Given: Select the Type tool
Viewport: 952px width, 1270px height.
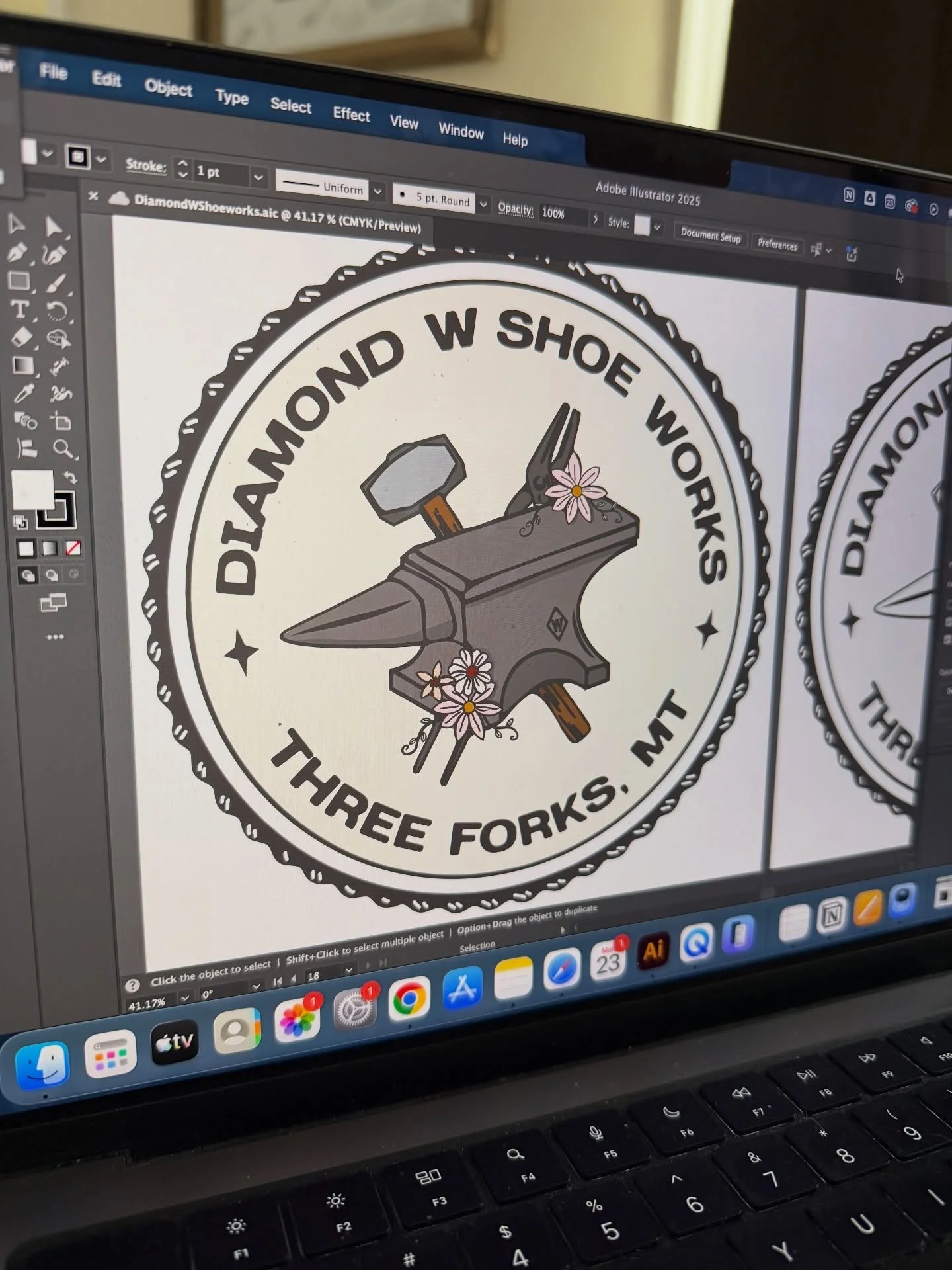Looking at the screenshot, I should [19, 309].
